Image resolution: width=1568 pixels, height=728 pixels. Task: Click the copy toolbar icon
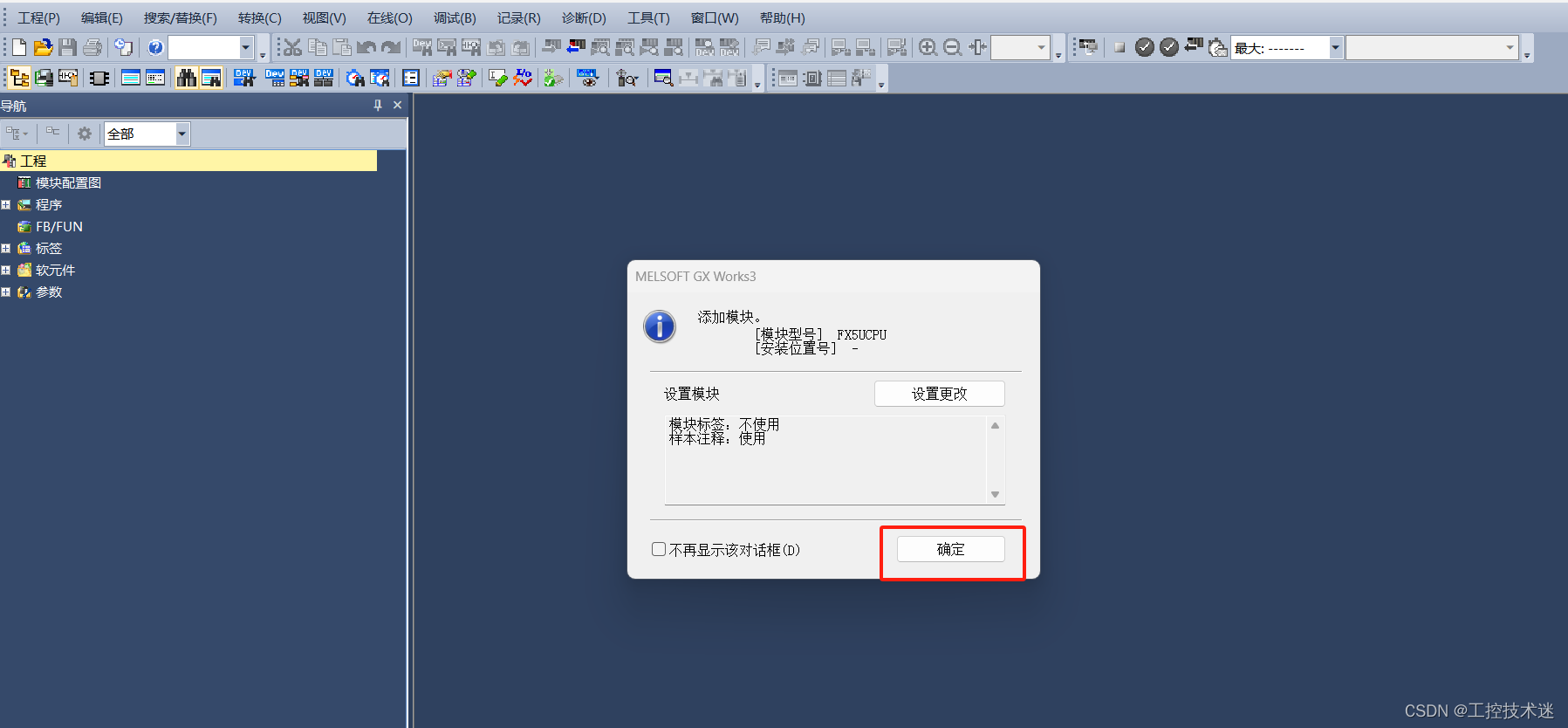click(318, 47)
